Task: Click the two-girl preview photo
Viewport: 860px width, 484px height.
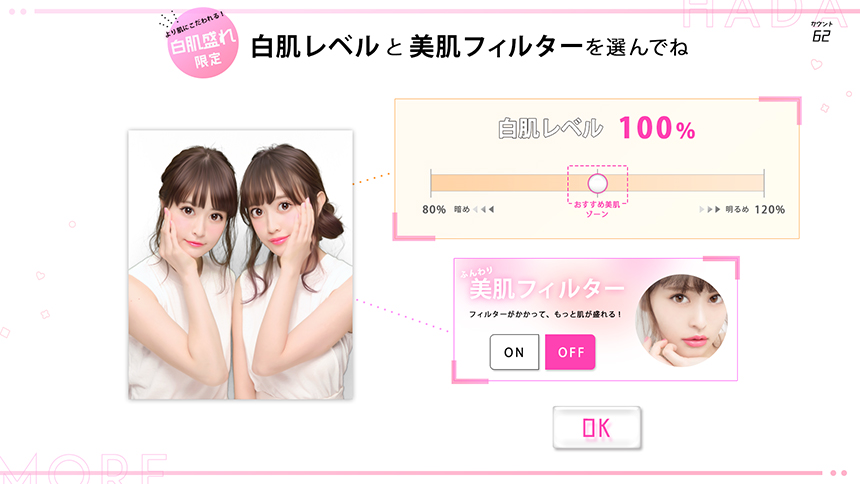Action: (240, 264)
